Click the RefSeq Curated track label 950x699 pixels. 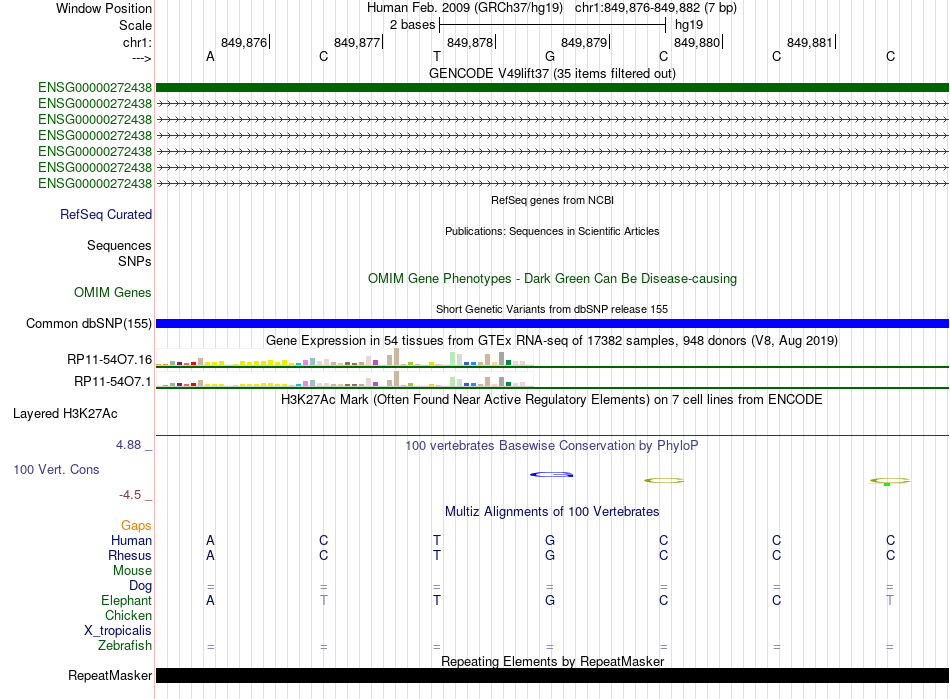[106, 214]
